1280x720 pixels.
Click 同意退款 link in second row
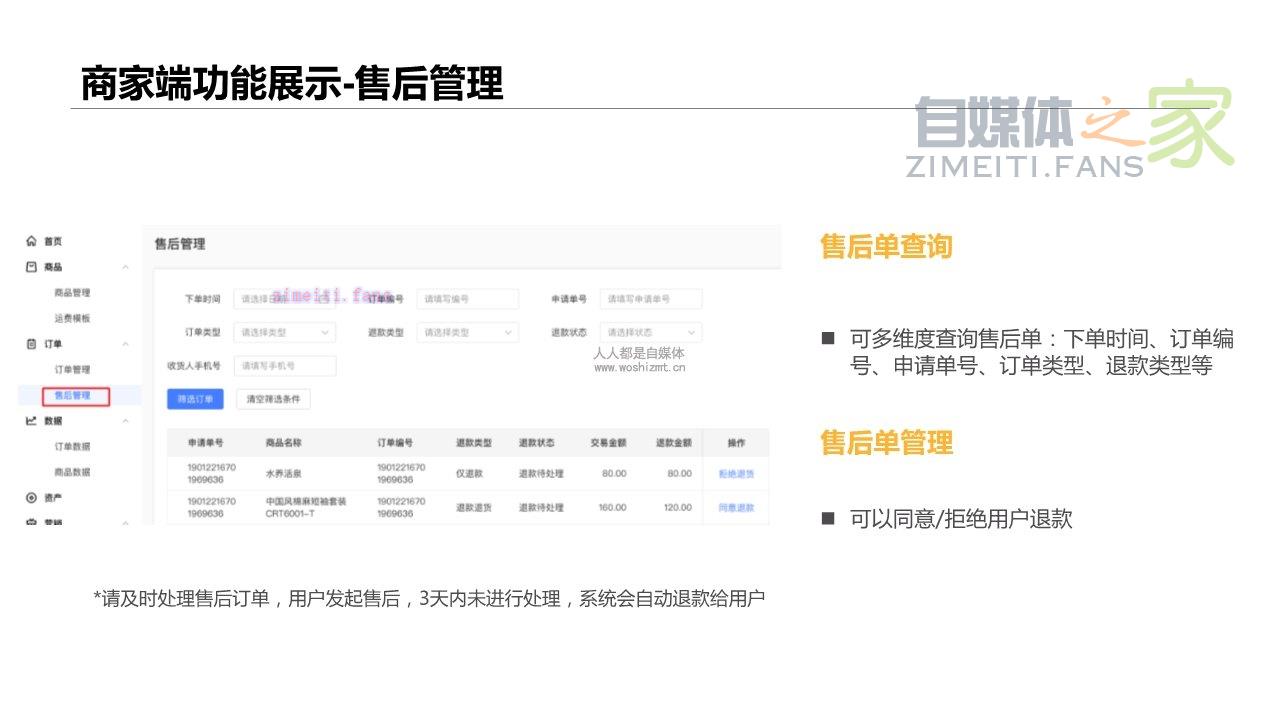tap(736, 508)
